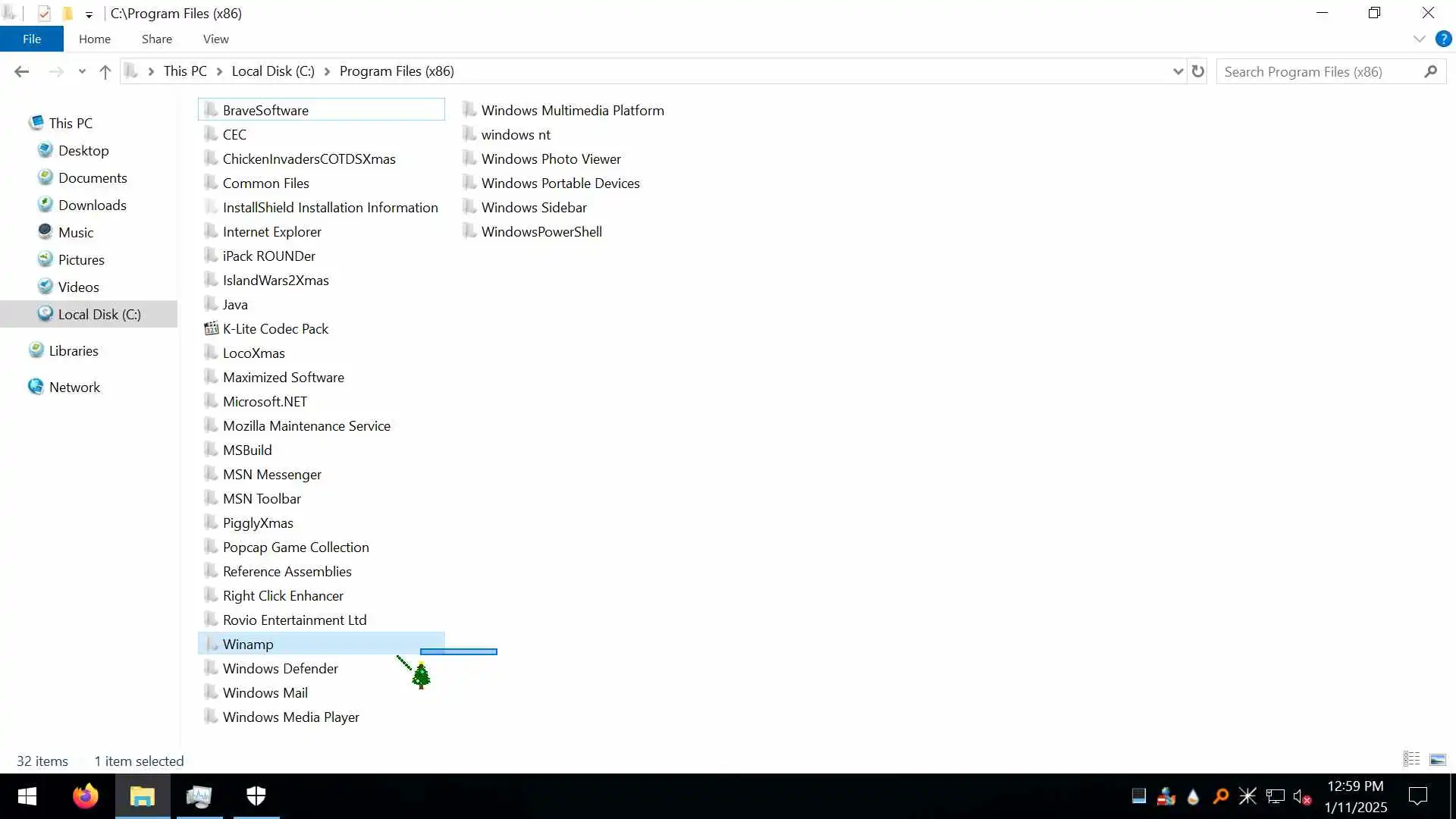Screen dimensions: 1456x819
Task: Open Windows Security shield in taskbar
Action: click(256, 796)
